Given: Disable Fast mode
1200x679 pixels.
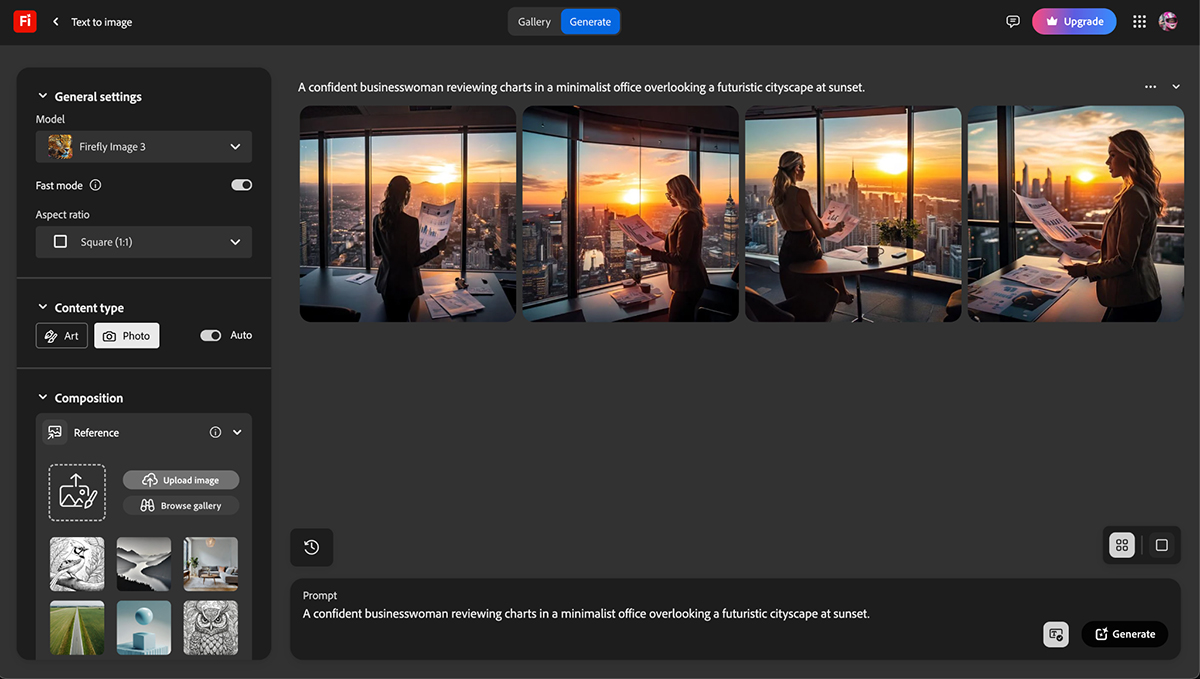Looking at the screenshot, I should click(x=241, y=185).
